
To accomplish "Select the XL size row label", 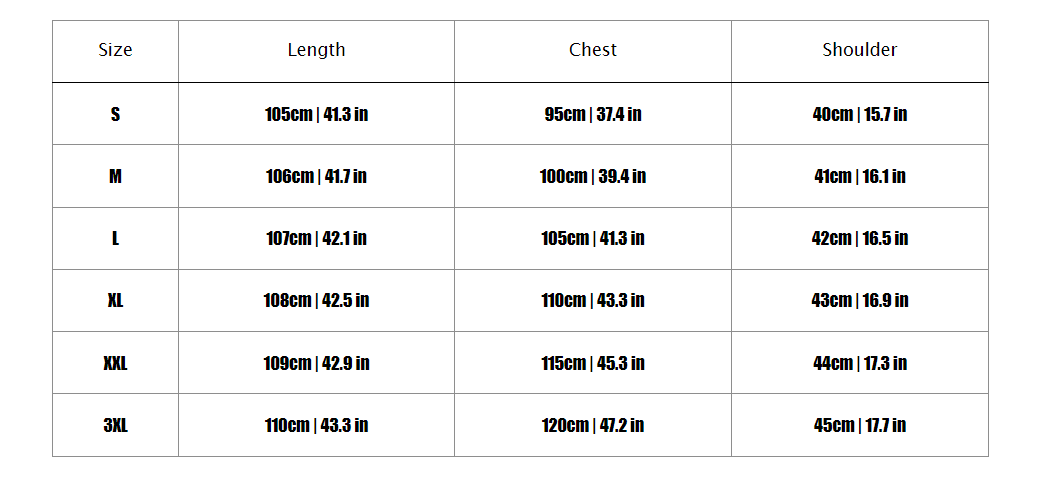I will (115, 300).
